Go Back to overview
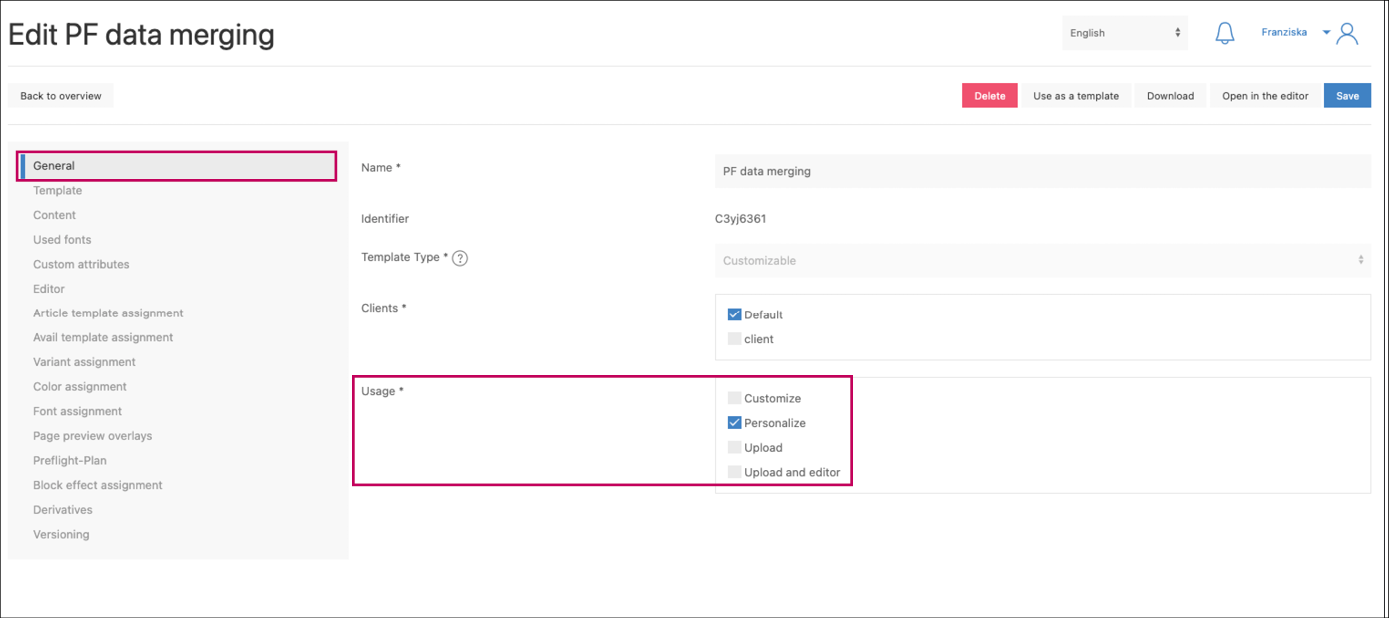The width and height of the screenshot is (1389, 618). coord(61,96)
